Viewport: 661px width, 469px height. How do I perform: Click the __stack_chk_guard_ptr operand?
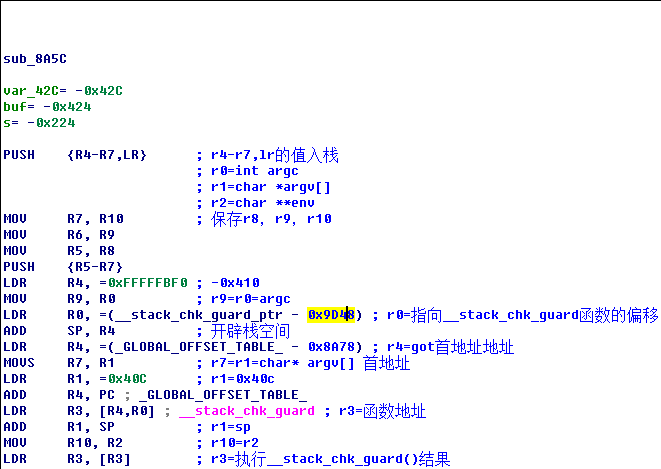tap(199, 315)
